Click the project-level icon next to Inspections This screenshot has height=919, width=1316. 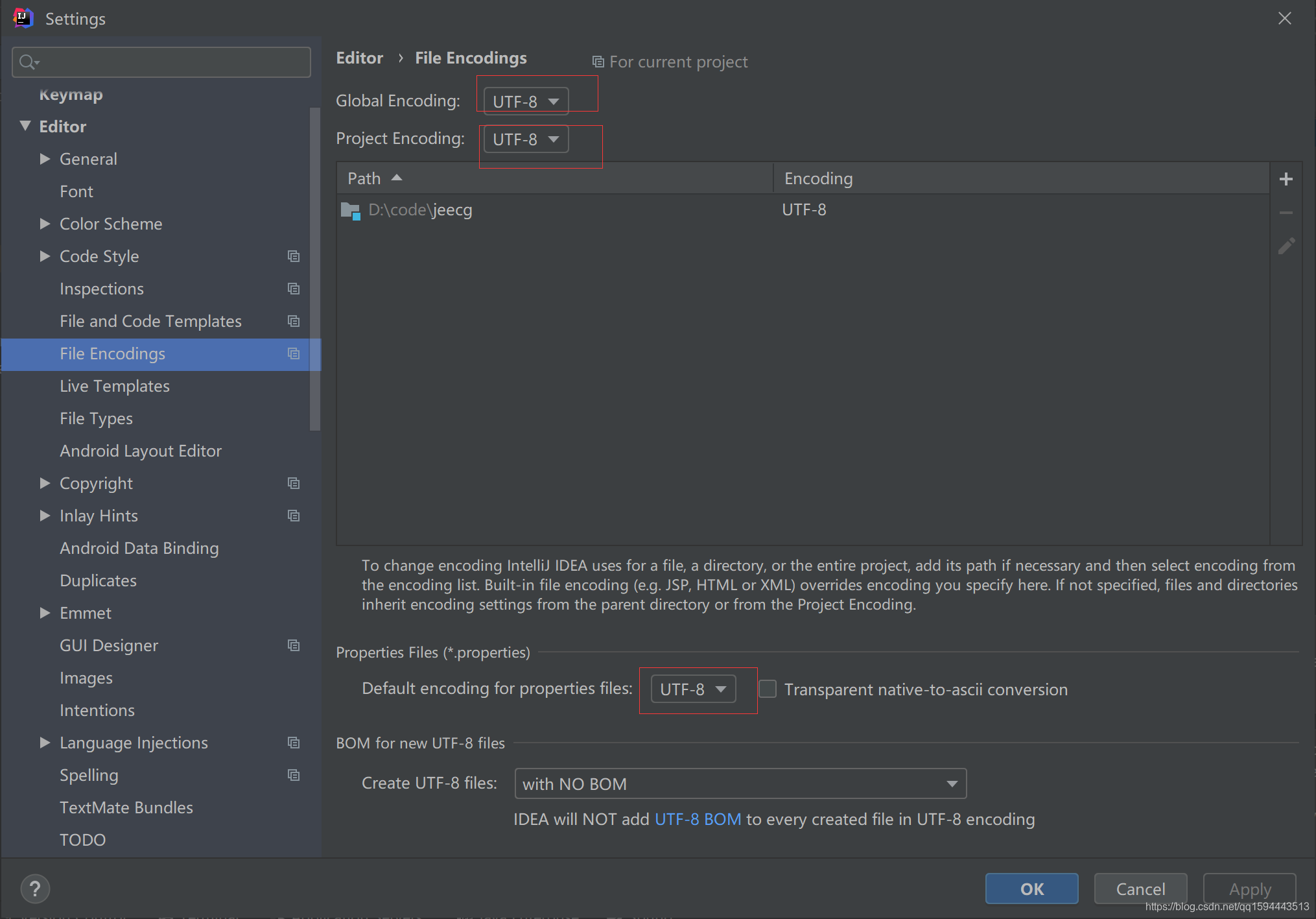point(294,289)
